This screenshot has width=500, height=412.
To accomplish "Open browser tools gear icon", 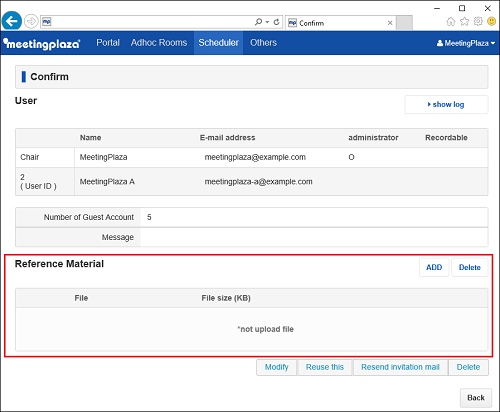I will pos(478,22).
